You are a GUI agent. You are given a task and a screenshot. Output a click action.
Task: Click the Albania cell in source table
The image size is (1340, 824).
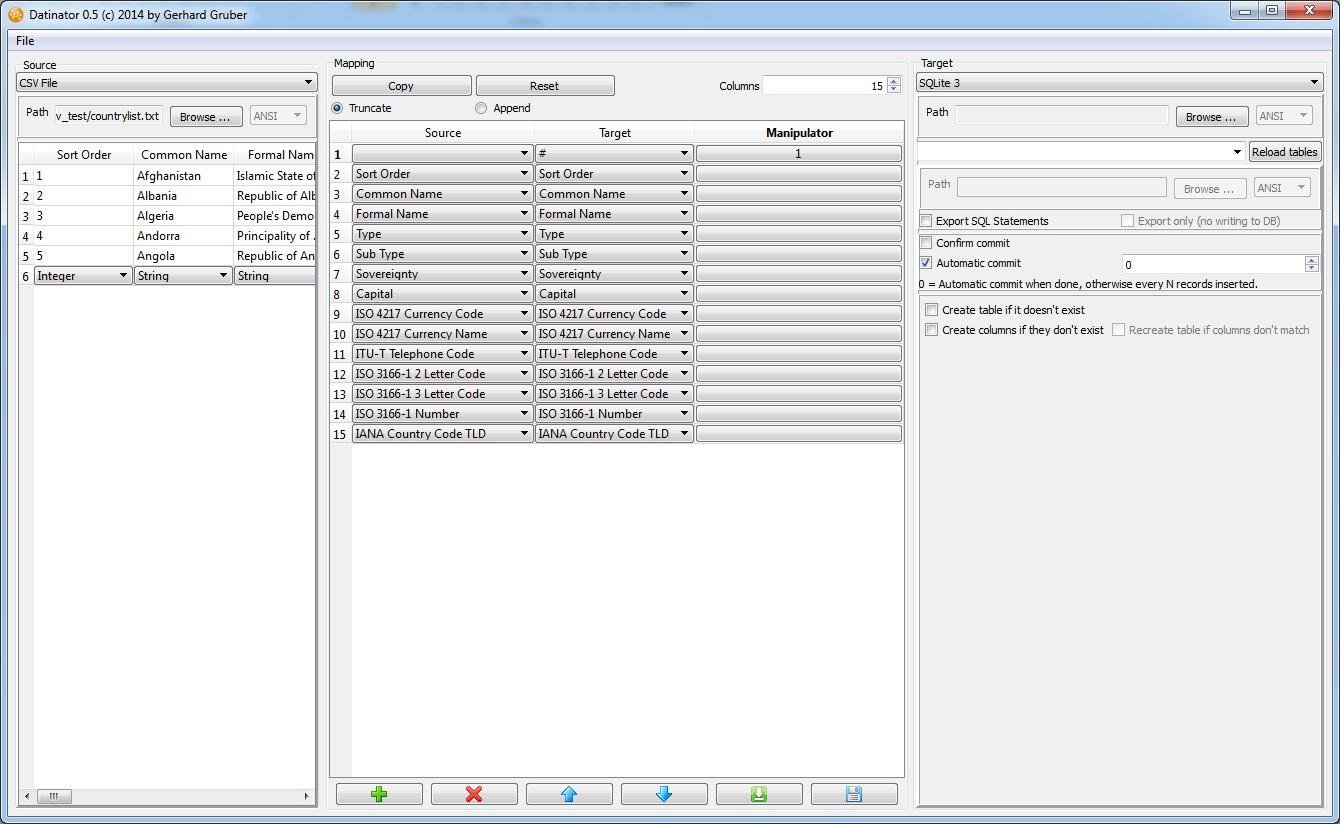pyautogui.click(x=183, y=196)
